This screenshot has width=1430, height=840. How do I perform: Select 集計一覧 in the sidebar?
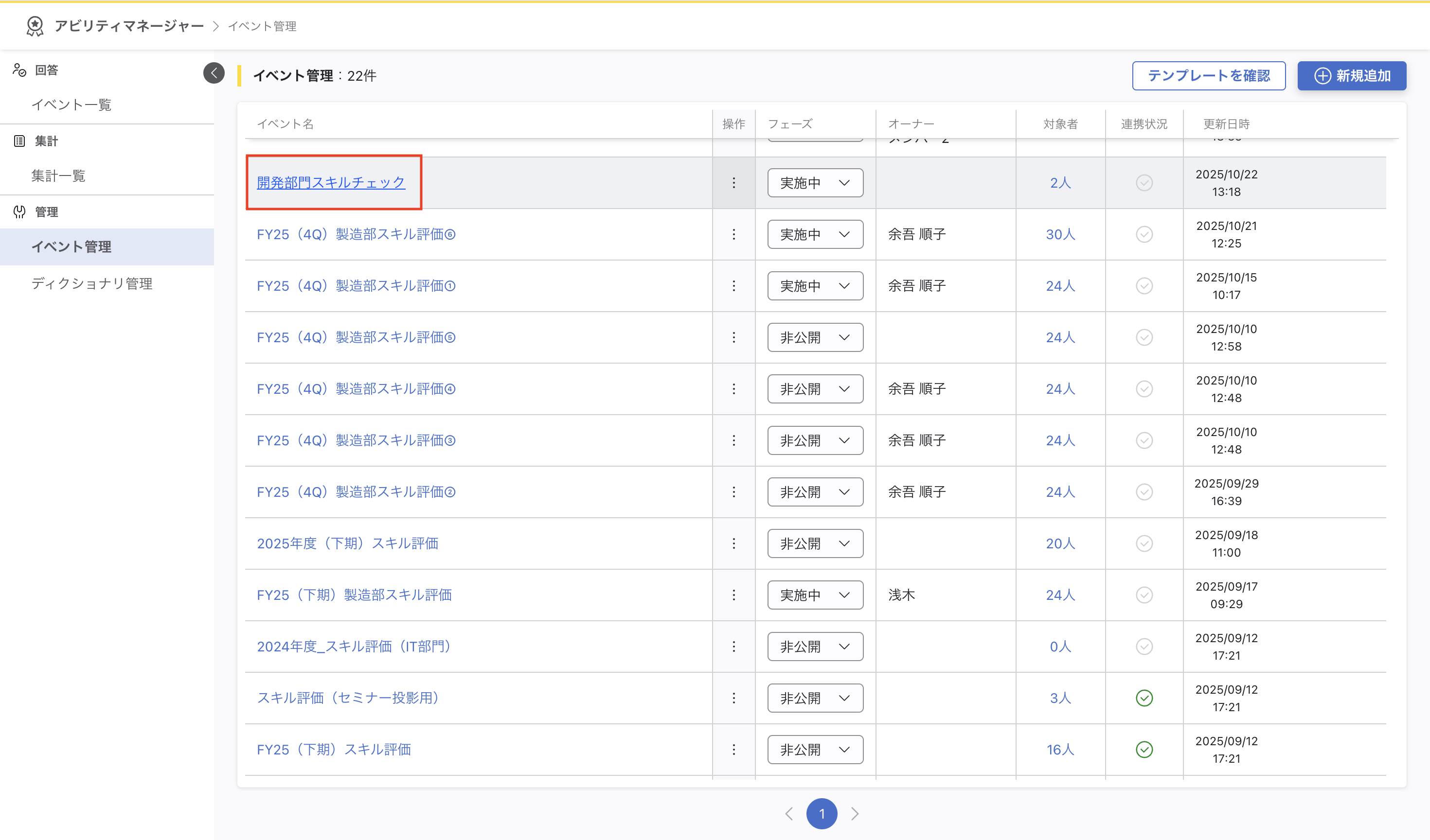pyautogui.click(x=58, y=176)
